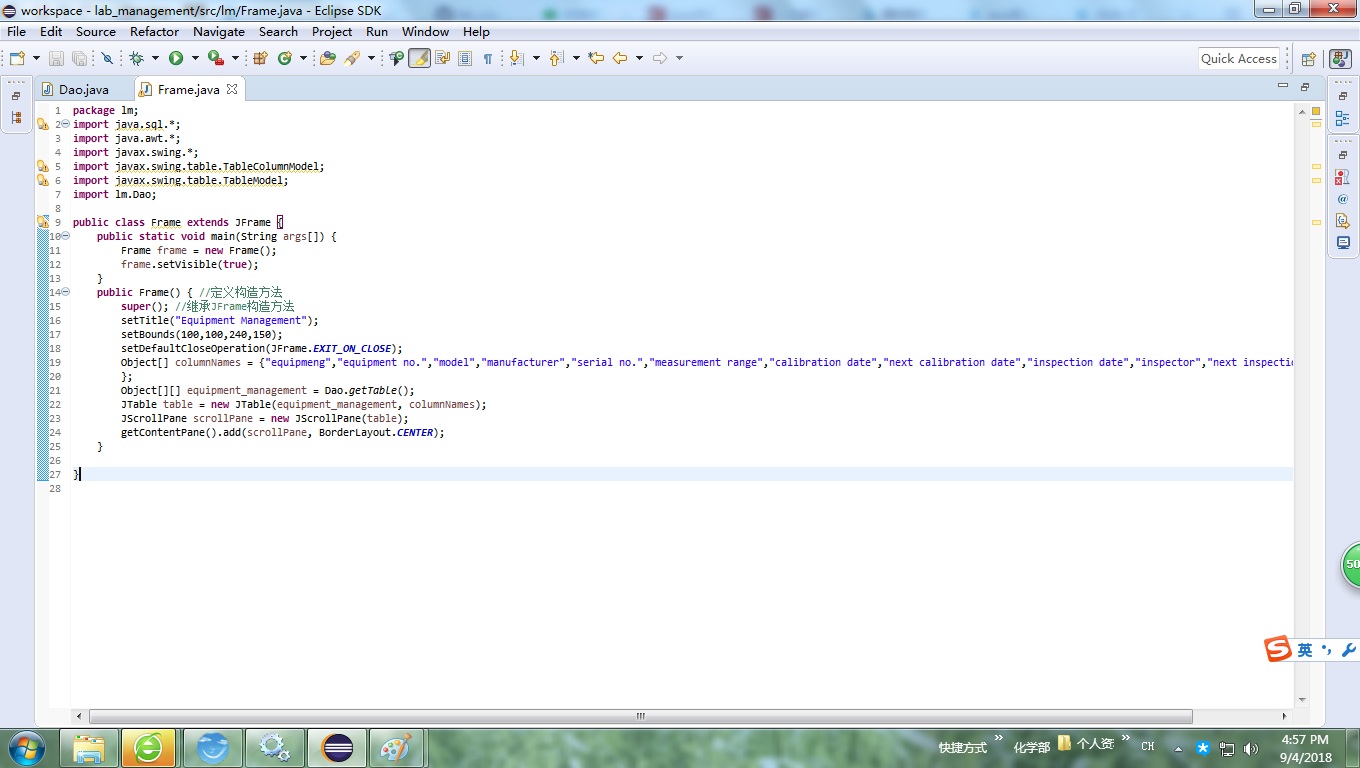Open the Search dropdown arrow
This screenshot has width=1360, height=768.
[x=371, y=58]
